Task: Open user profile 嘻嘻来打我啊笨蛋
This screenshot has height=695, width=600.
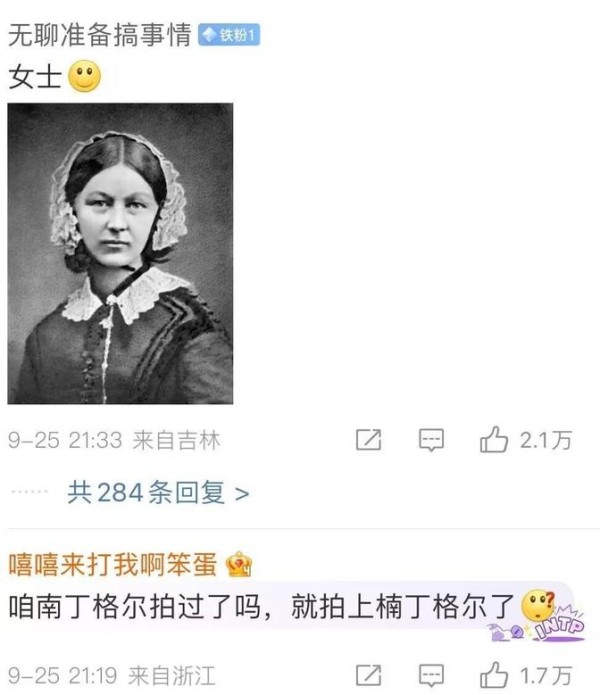Action: click(x=113, y=564)
